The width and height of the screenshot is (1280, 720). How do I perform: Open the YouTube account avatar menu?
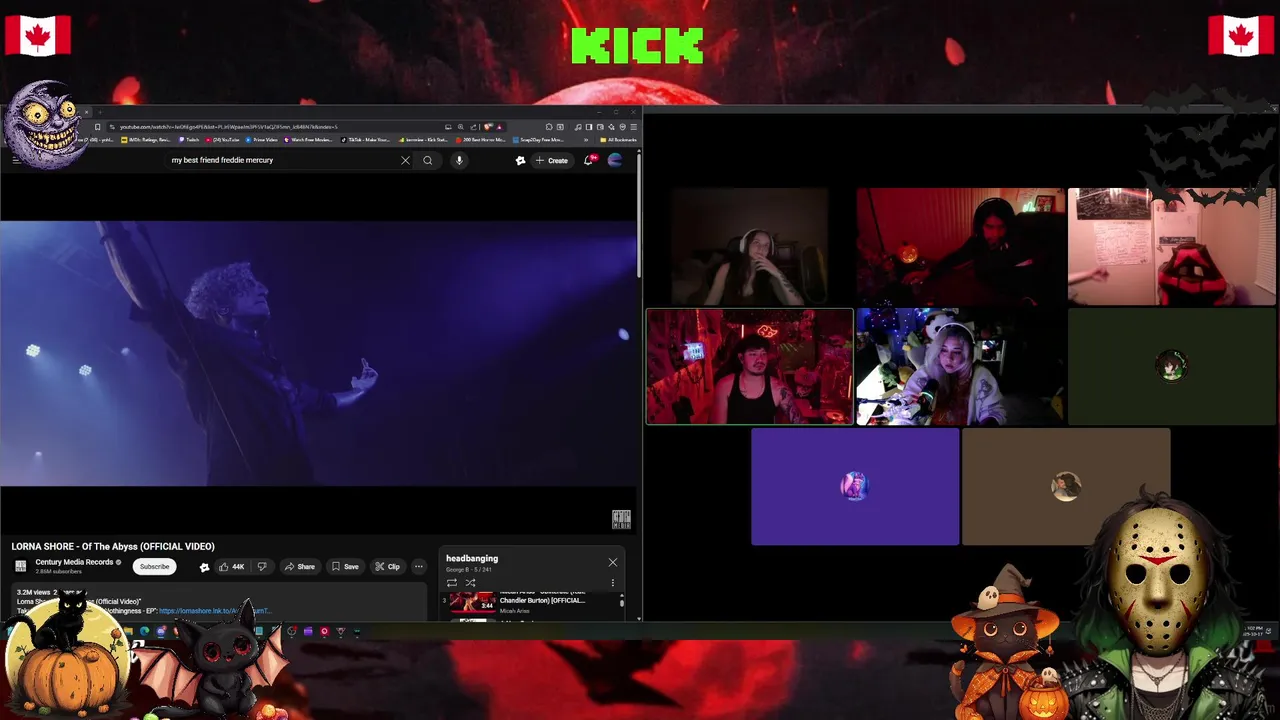coord(615,160)
